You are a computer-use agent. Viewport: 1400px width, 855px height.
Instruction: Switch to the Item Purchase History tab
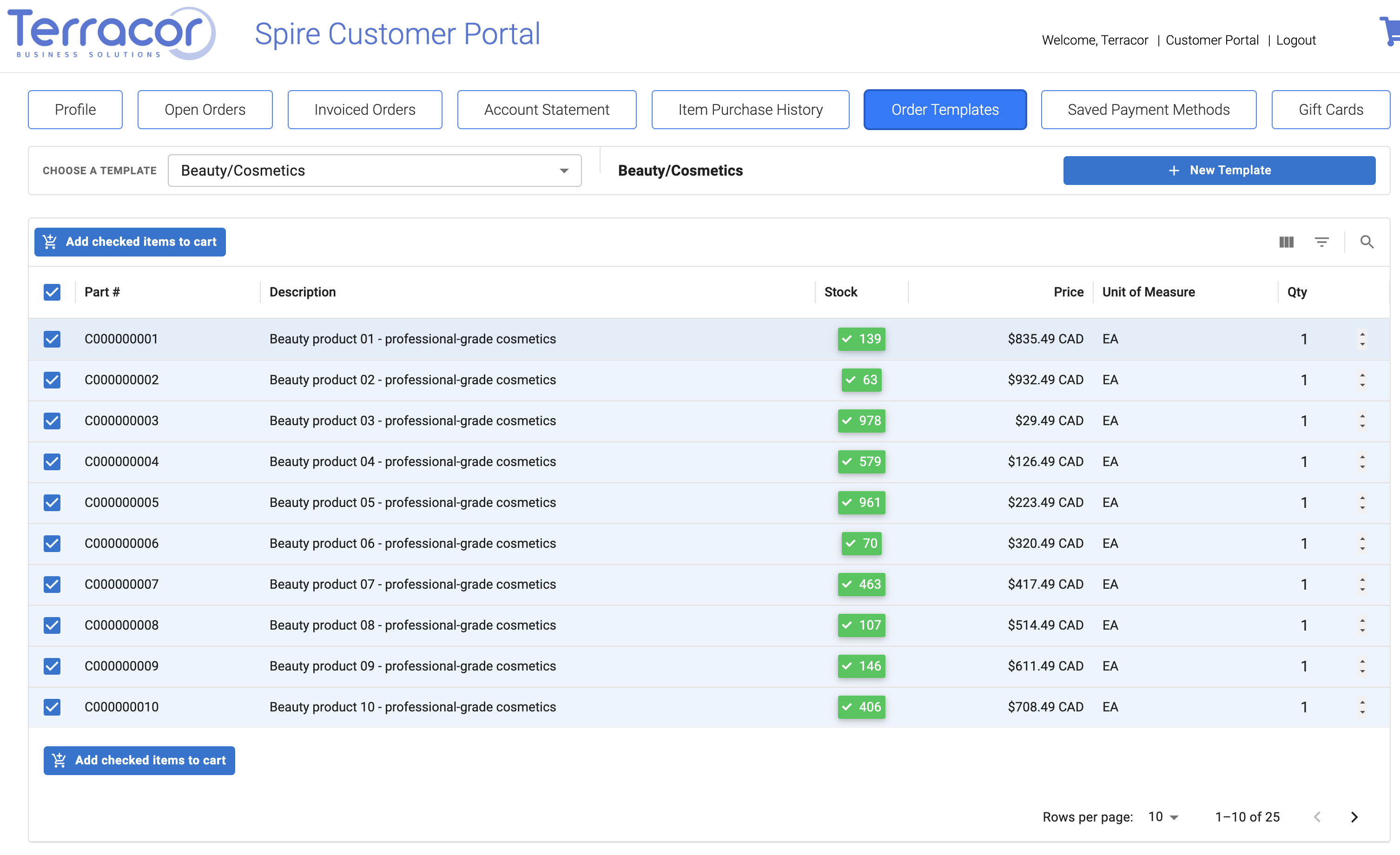pyautogui.click(x=750, y=110)
